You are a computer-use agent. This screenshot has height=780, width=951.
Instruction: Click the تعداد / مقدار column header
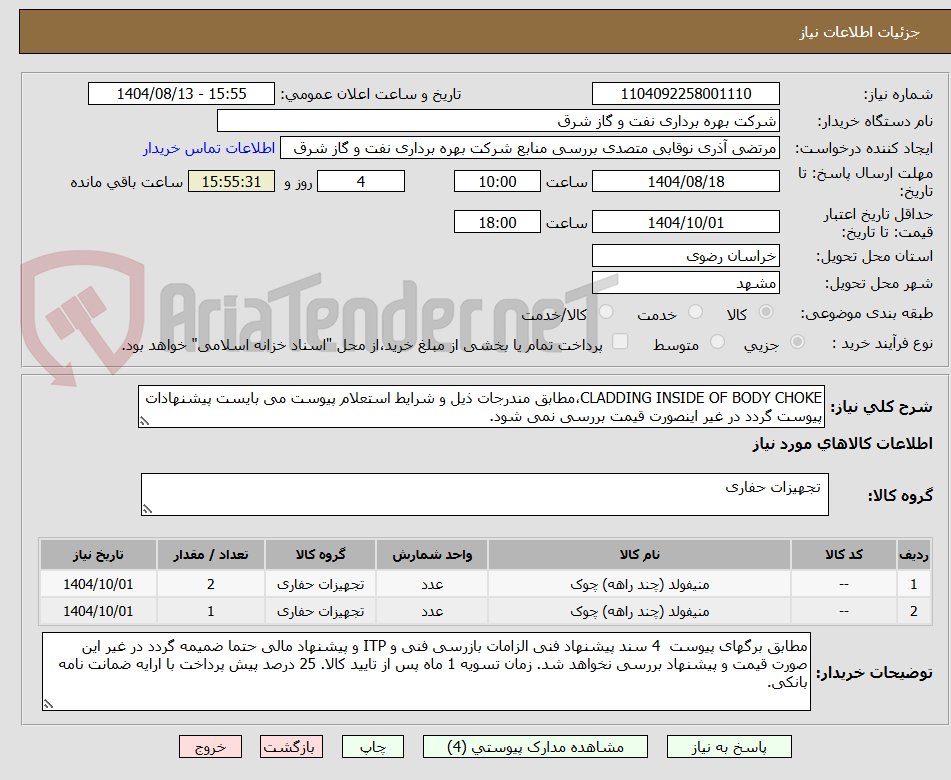point(210,554)
